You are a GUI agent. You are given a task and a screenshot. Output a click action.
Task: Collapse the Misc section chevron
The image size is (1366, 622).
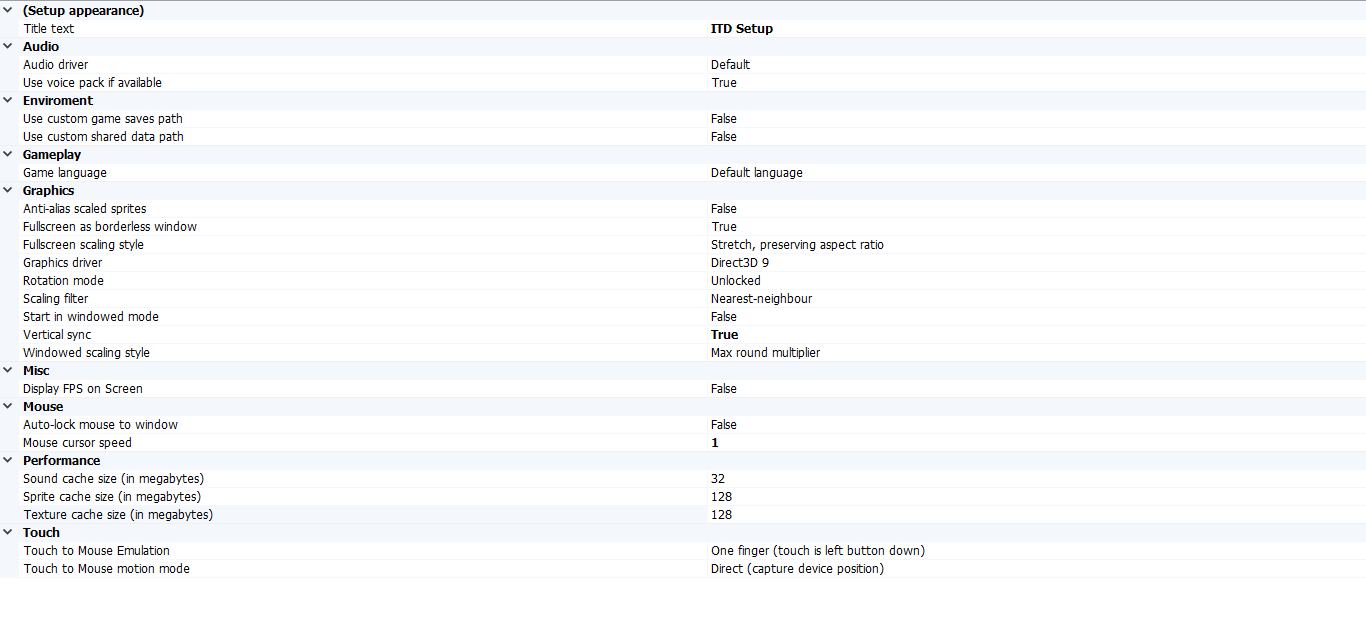pos(8,370)
